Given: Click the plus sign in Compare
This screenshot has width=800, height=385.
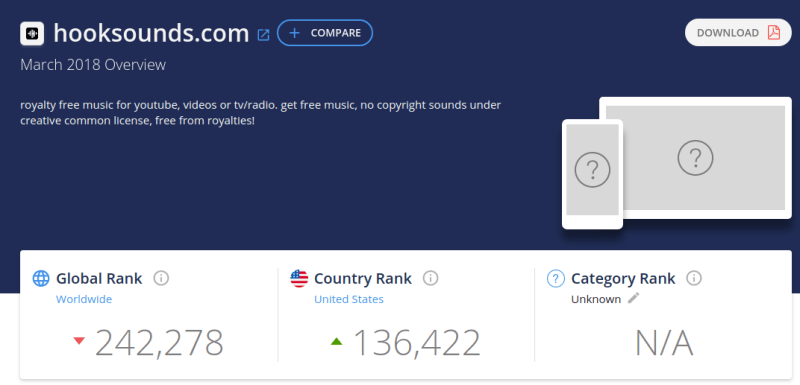Looking at the screenshot, I should point(294,33).
